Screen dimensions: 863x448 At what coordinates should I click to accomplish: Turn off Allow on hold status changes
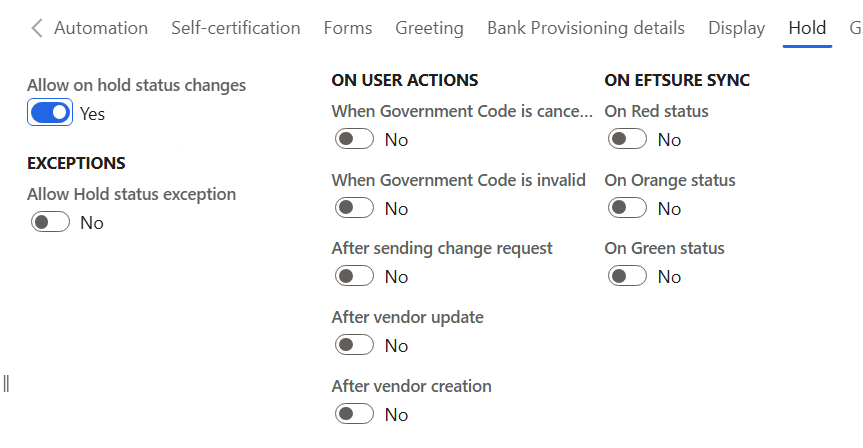click(50, 113)
